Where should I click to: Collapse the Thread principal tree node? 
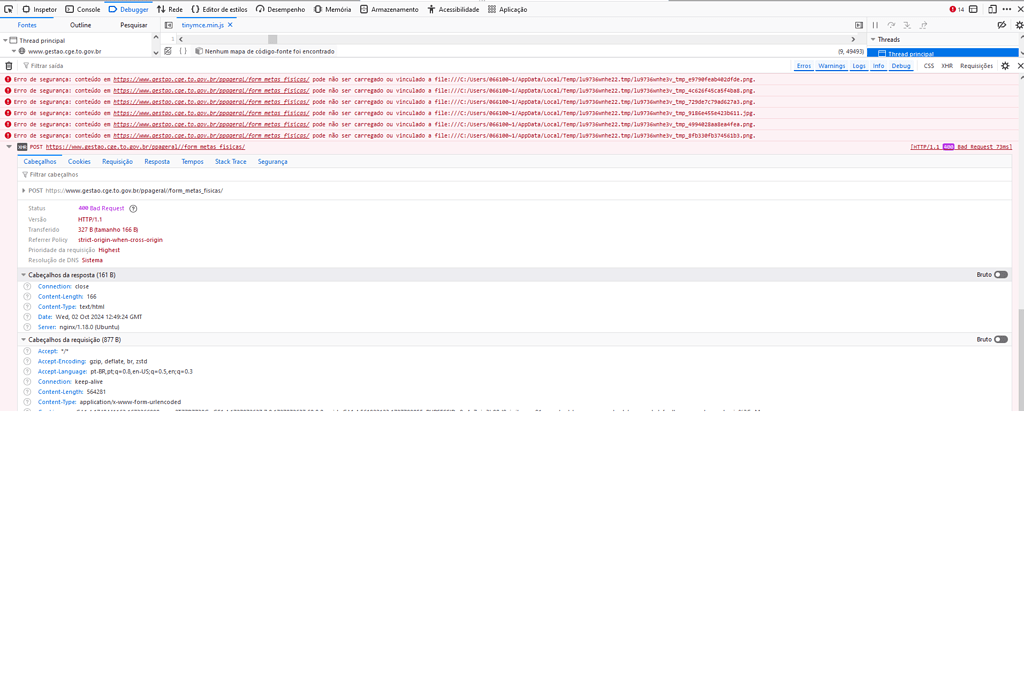pyautogui.click(x=6, y=41)
